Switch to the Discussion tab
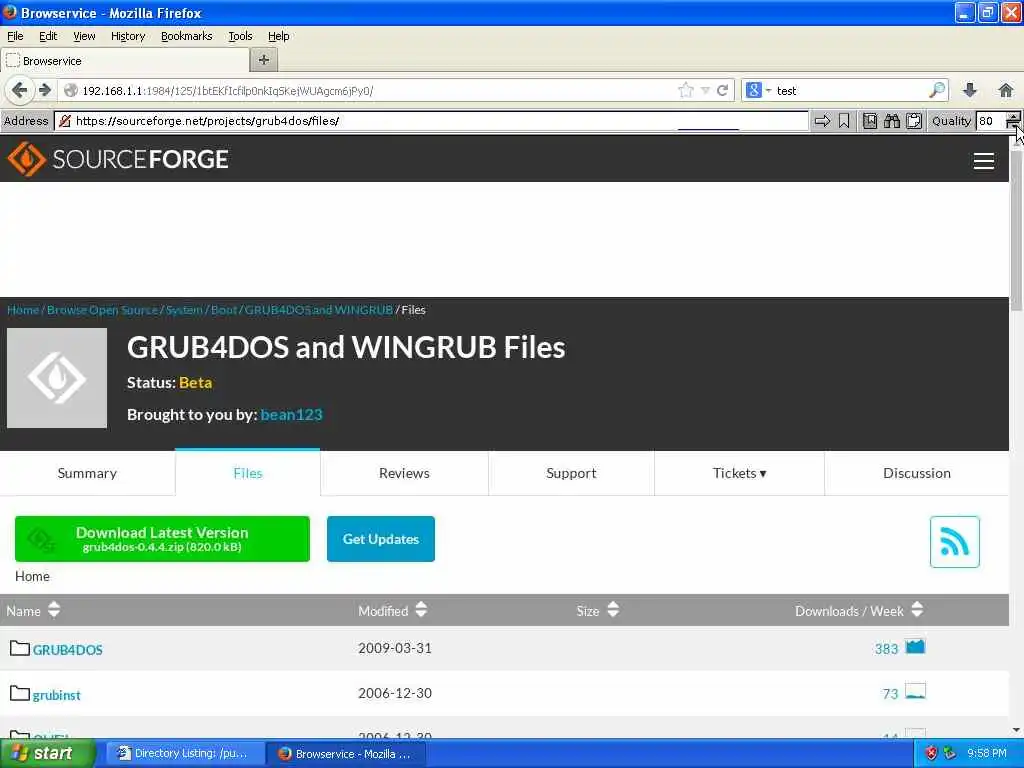 click(x=917, y=473)
